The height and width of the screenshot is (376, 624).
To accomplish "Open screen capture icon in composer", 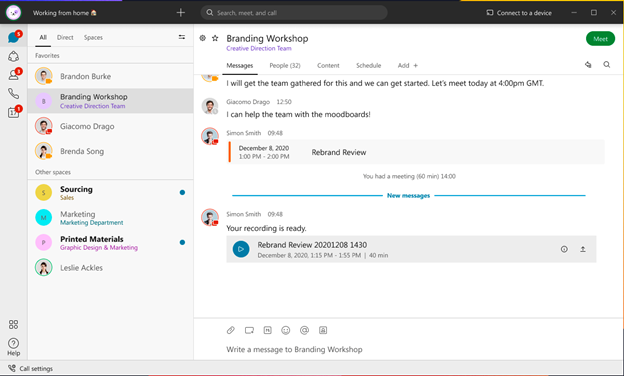I will [249, 330].
